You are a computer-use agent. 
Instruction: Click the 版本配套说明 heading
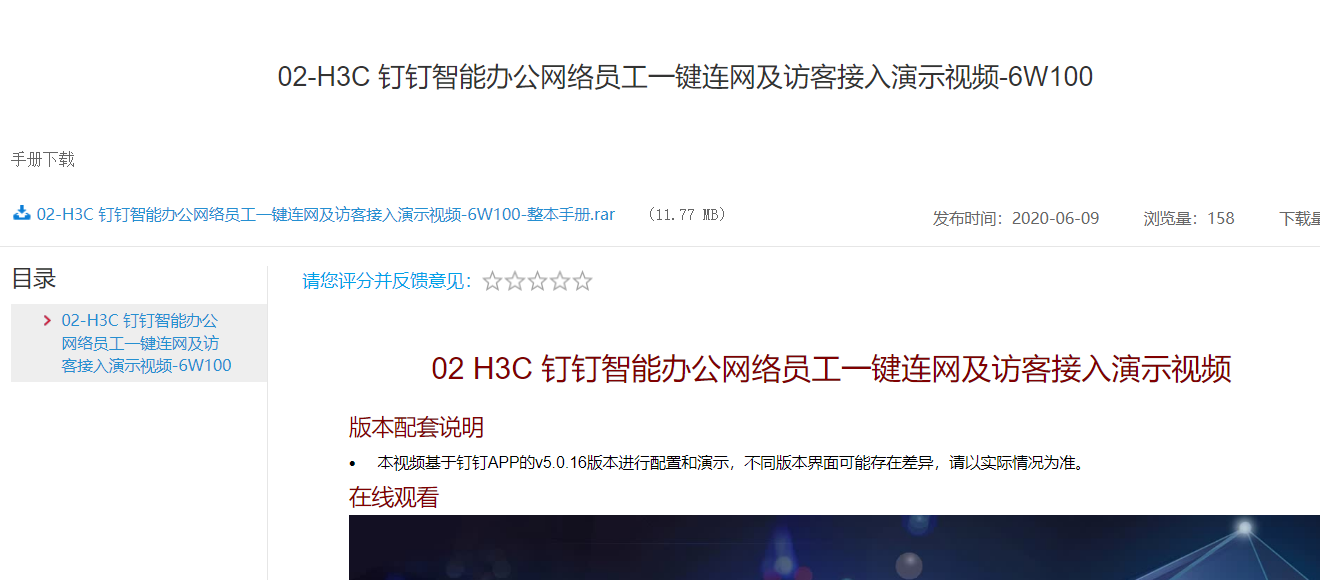point(416,428)
